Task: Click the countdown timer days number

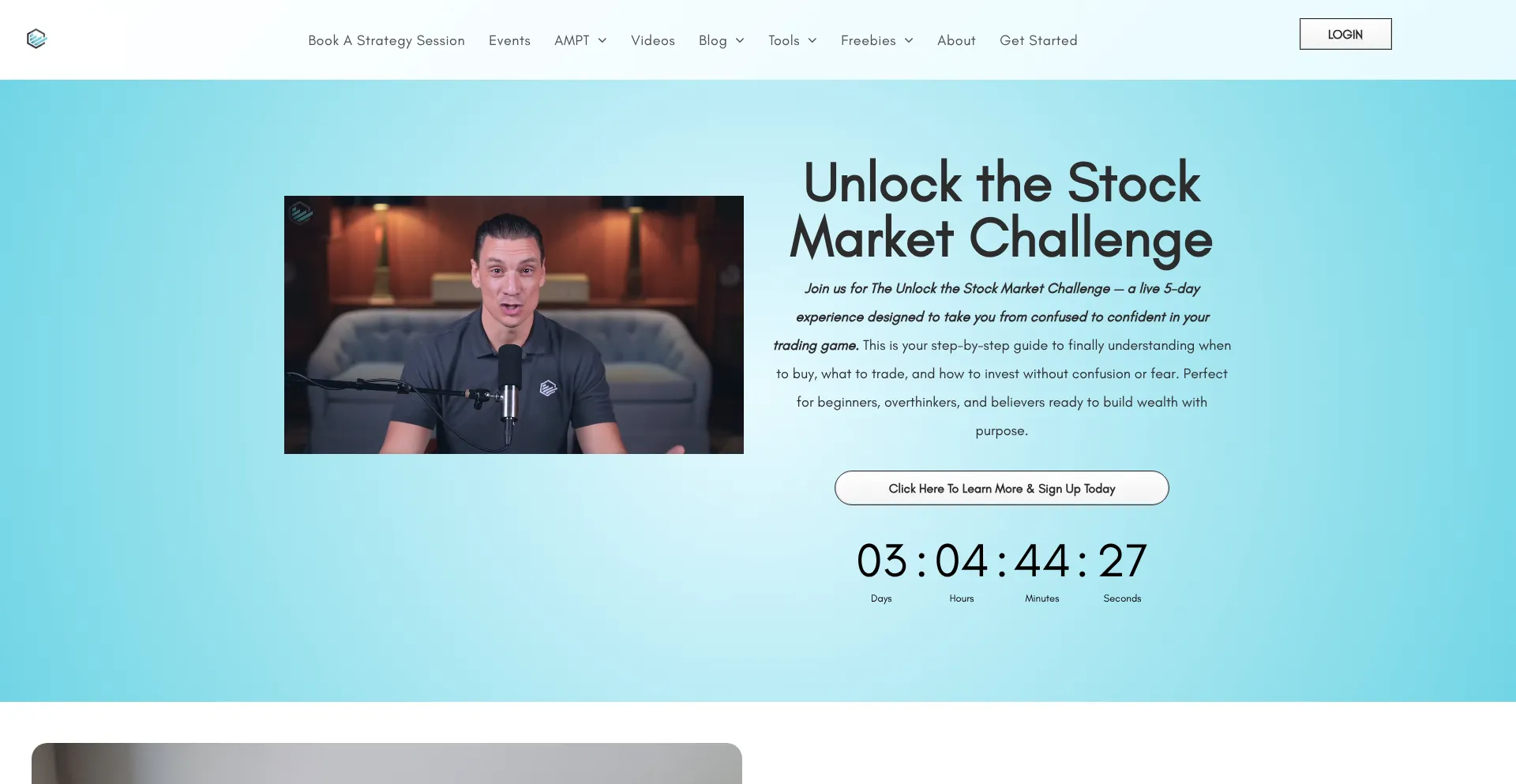Action: pos(881,561)
